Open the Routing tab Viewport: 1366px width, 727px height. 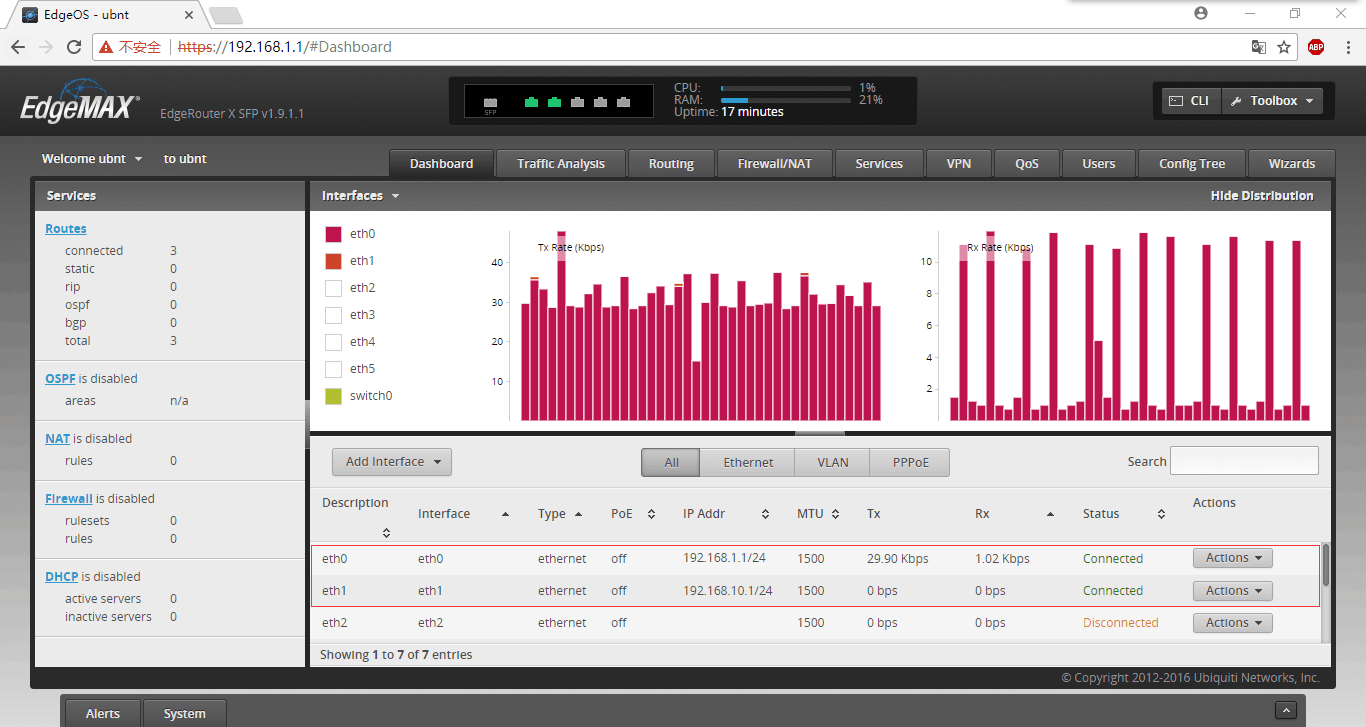tap(671, 164)
